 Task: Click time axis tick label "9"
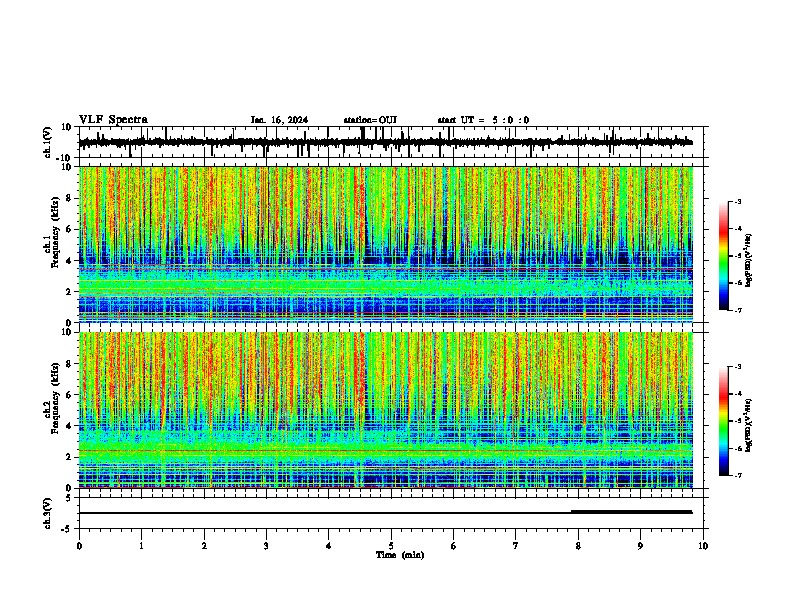coord(640,546)
